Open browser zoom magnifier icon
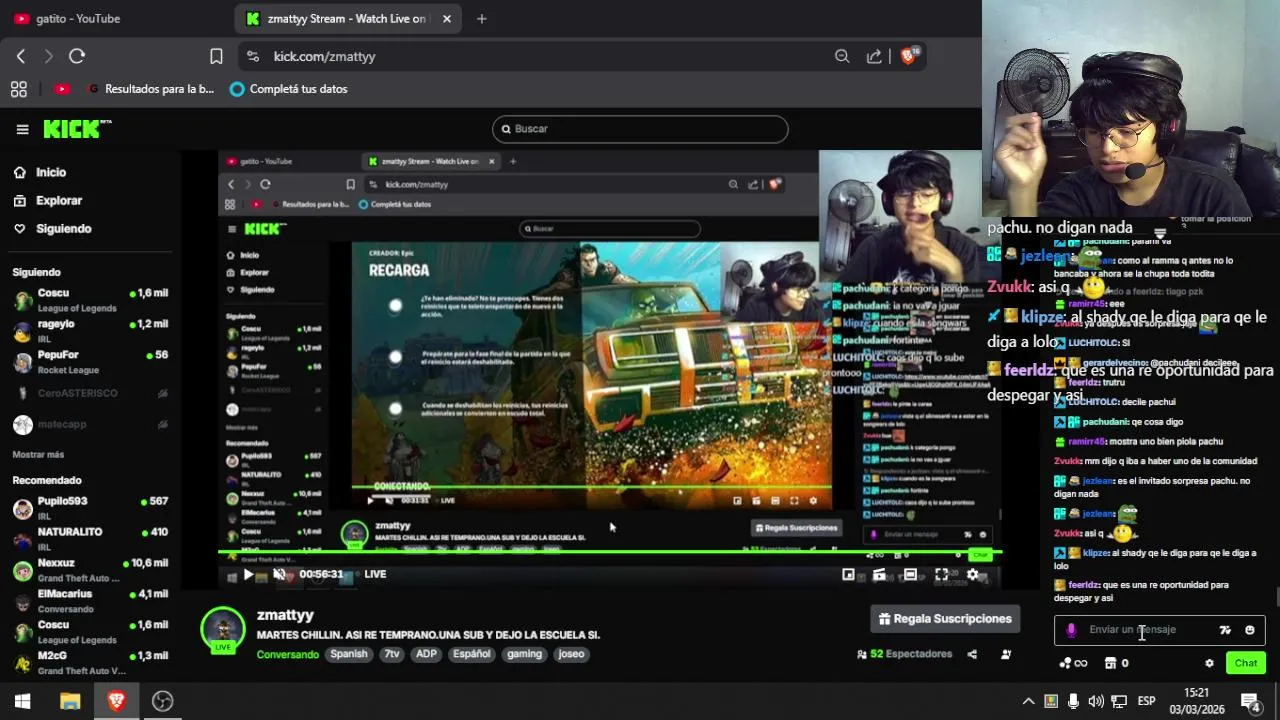 tap(842, 56)
